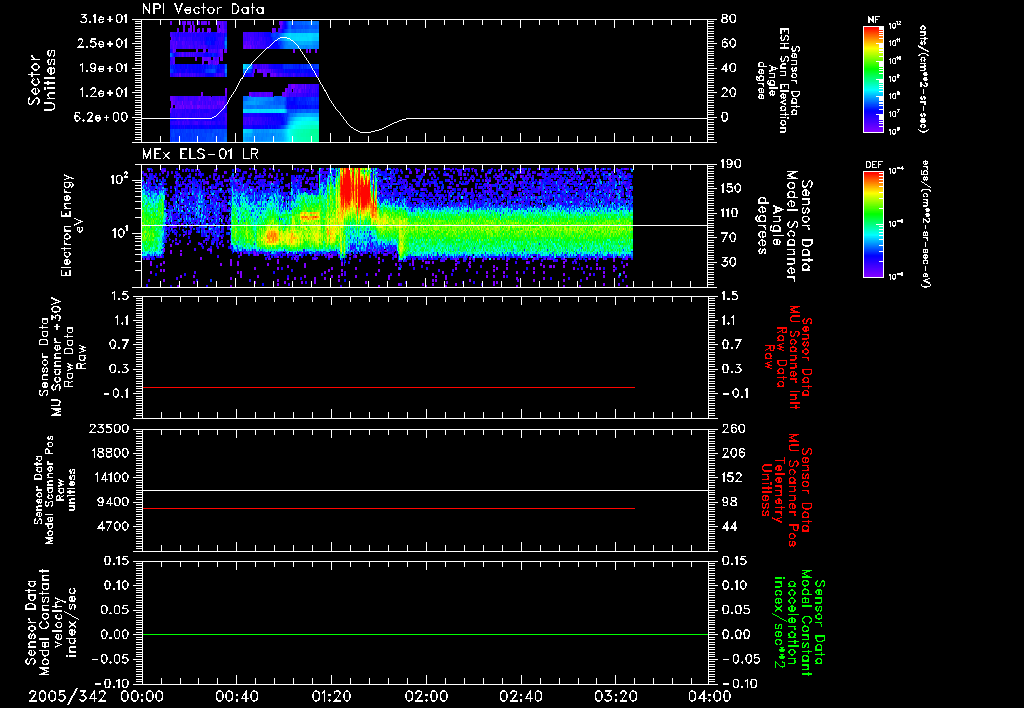Click the "9400" scanner position tick
This screenshot has width=1024, height=708.
(x=113, y=502)
